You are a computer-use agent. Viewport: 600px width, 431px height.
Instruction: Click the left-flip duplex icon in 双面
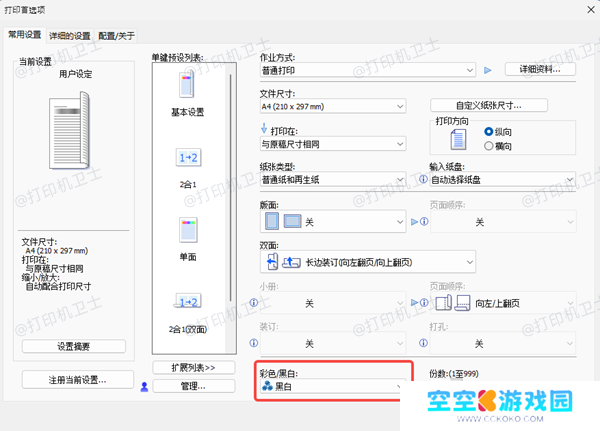coord(272,262)
